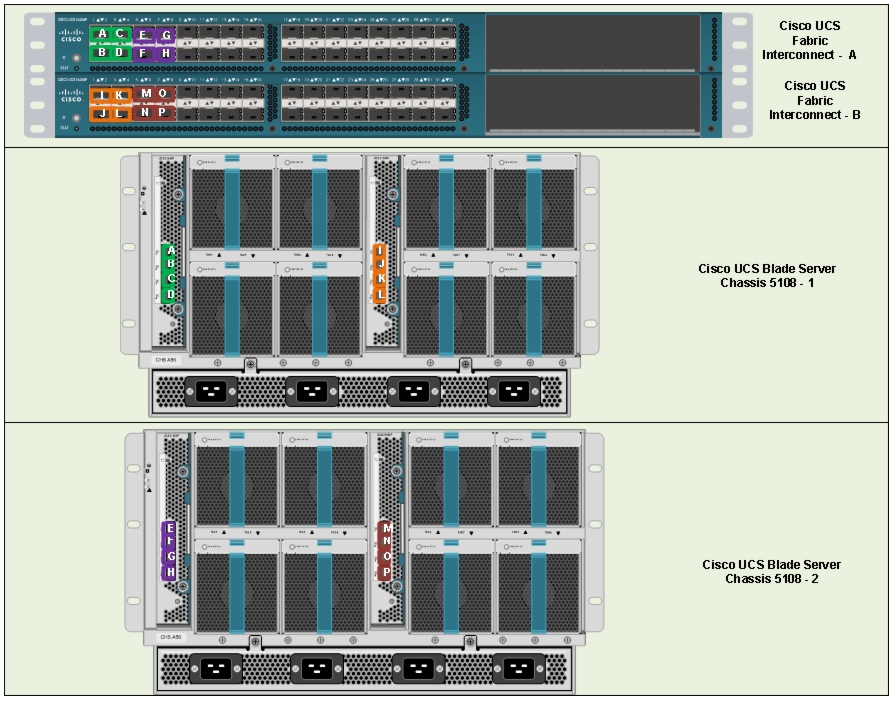Select purple IOM port F on Chassis 2

pos(169,542)
